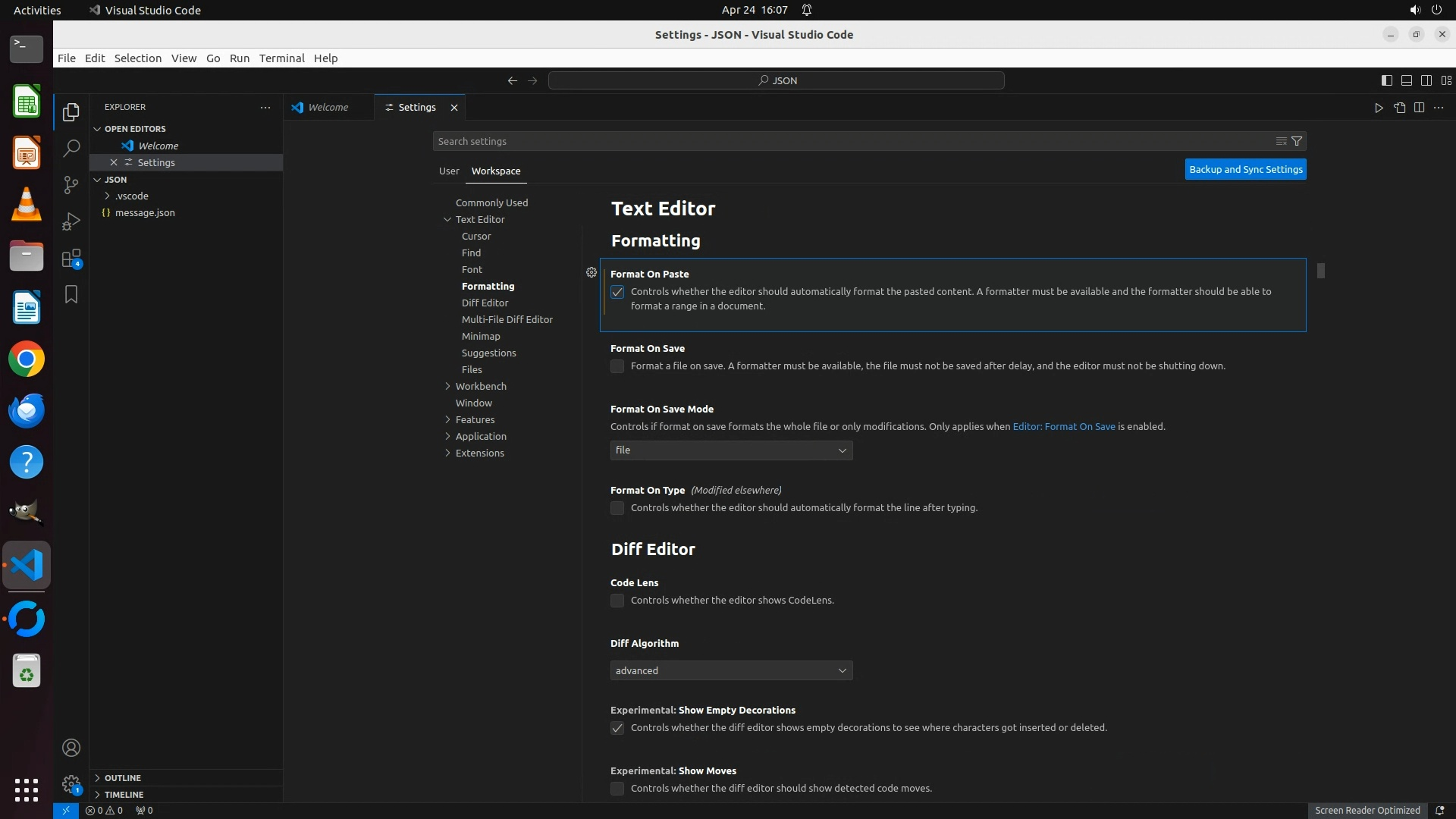The image size is (1456, 819).
Task: Open Settings JSON file icon
Action: 1399,108
